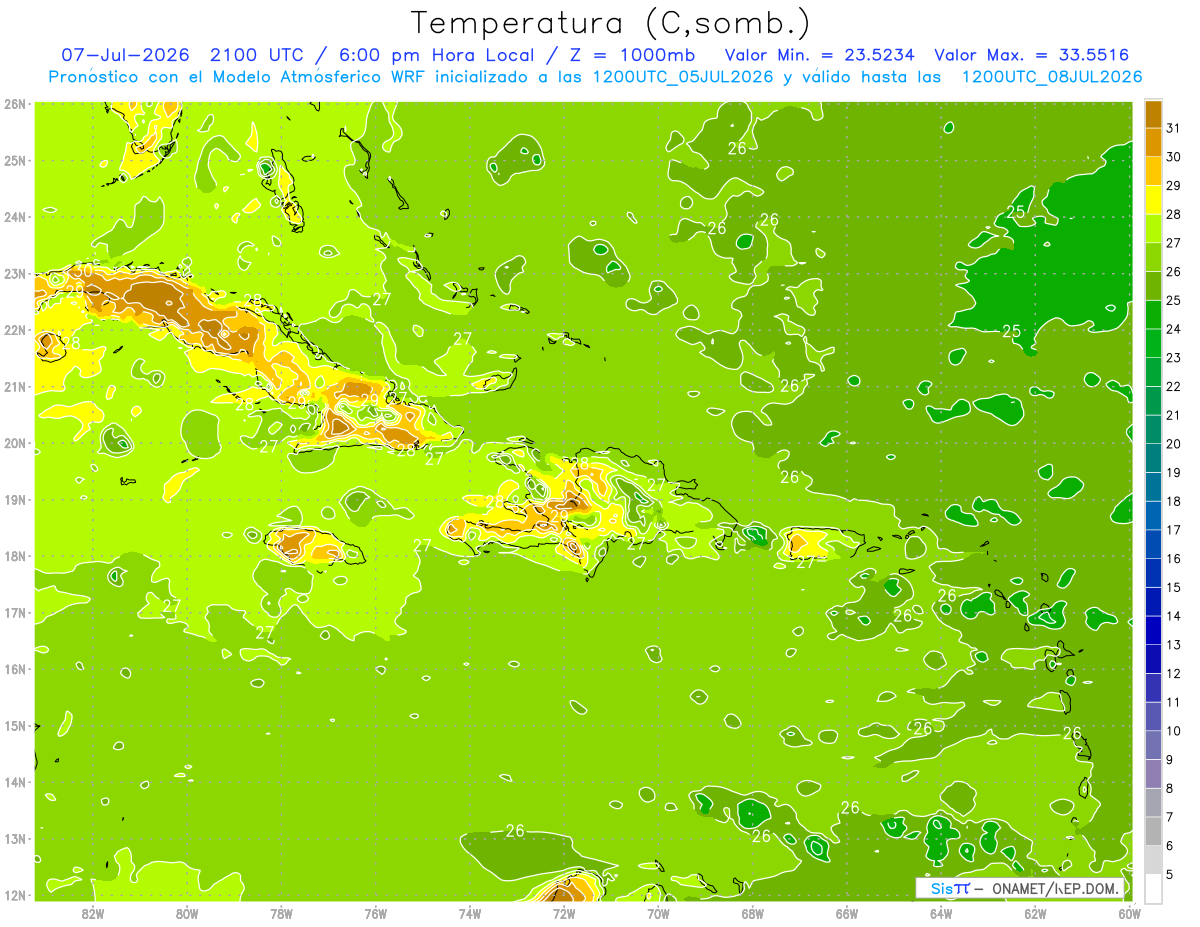Click the "74W" longitude axis label
1200x927 pixels.
point(470,913)
